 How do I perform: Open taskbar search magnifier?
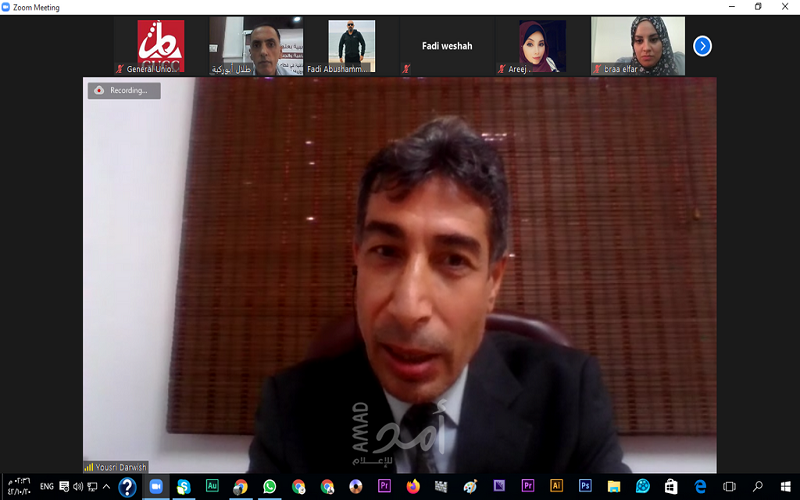(x=758, y=487)
